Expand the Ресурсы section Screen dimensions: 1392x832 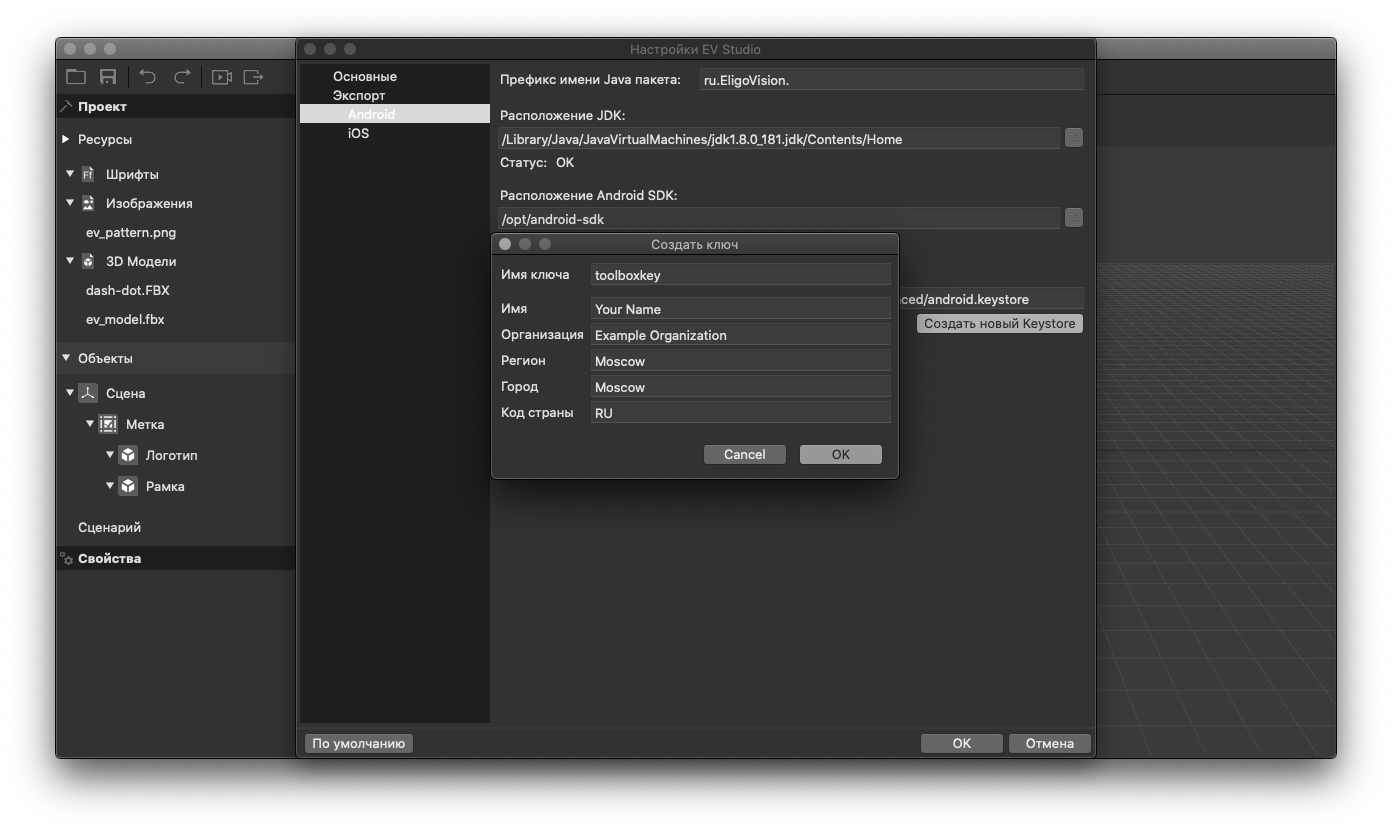click(x=66, y=139)
